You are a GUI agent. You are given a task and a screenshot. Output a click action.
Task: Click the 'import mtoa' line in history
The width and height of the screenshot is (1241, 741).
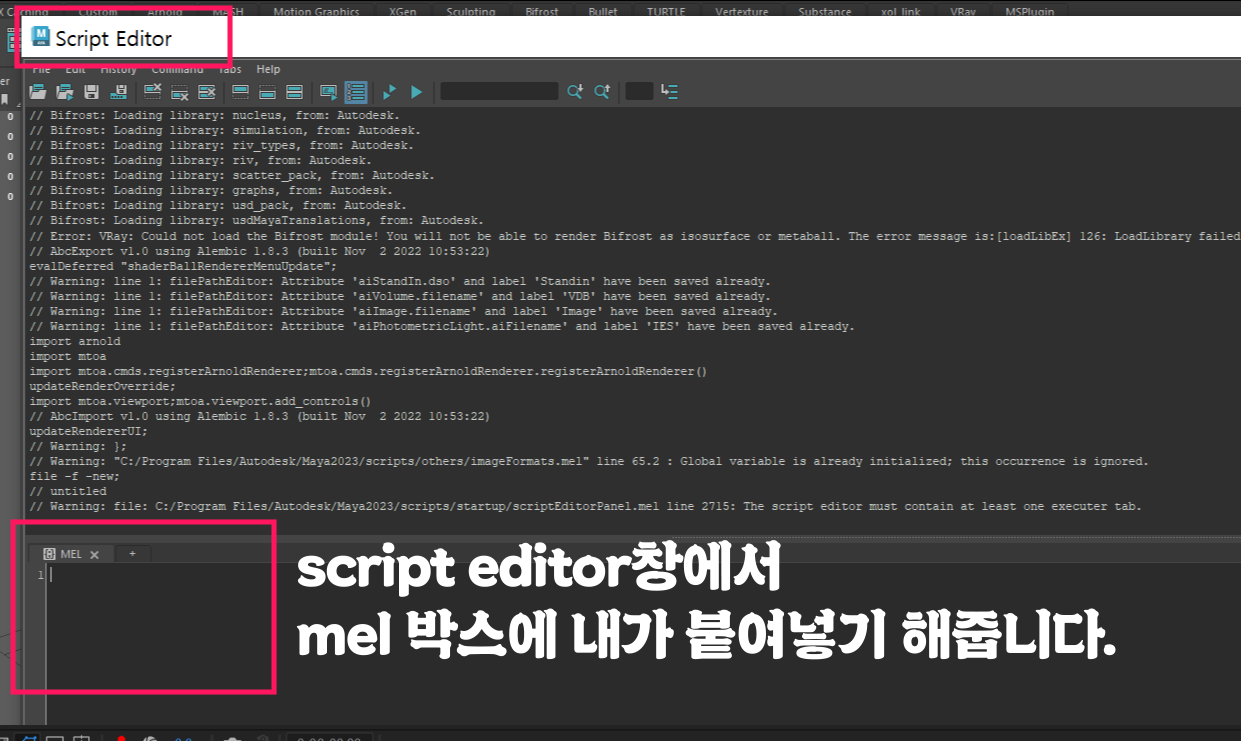pos(68,356)
